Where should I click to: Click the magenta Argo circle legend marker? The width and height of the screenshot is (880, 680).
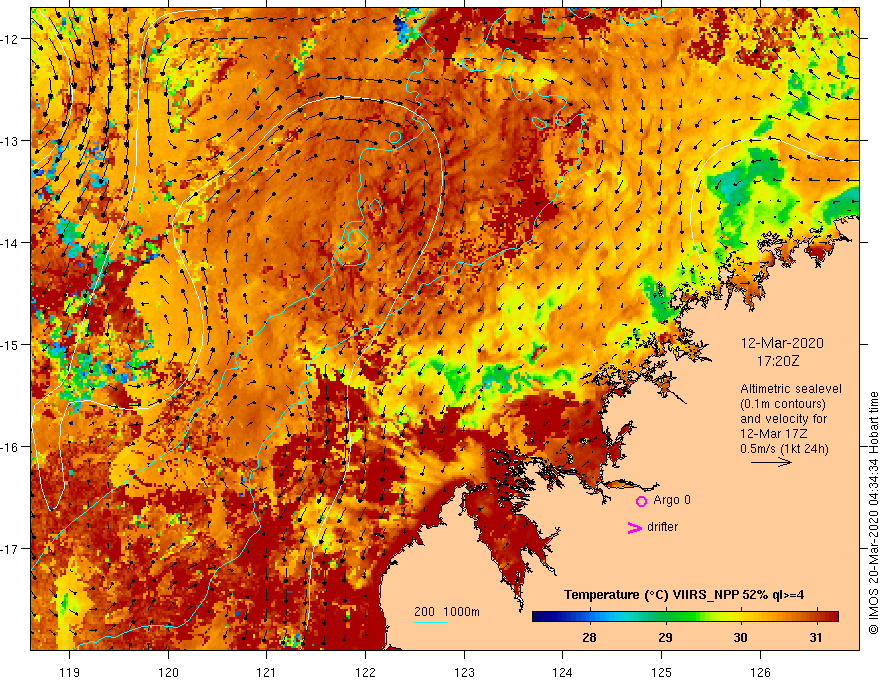[x=641, y=501]
